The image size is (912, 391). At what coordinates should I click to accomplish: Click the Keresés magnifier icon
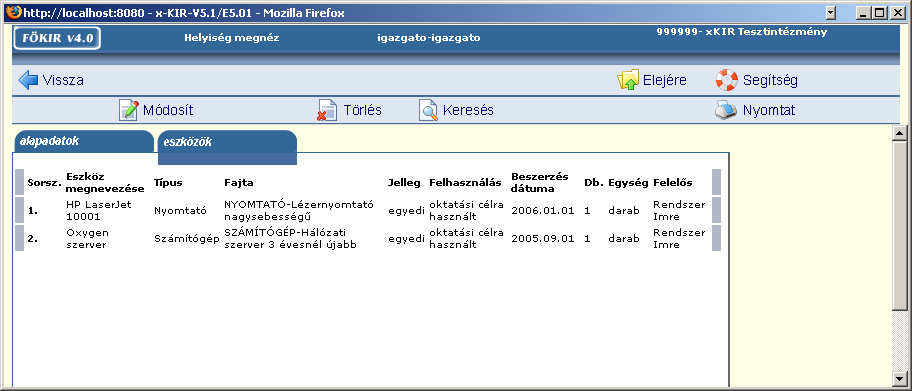pyautogui.click(x=428, y=110)
